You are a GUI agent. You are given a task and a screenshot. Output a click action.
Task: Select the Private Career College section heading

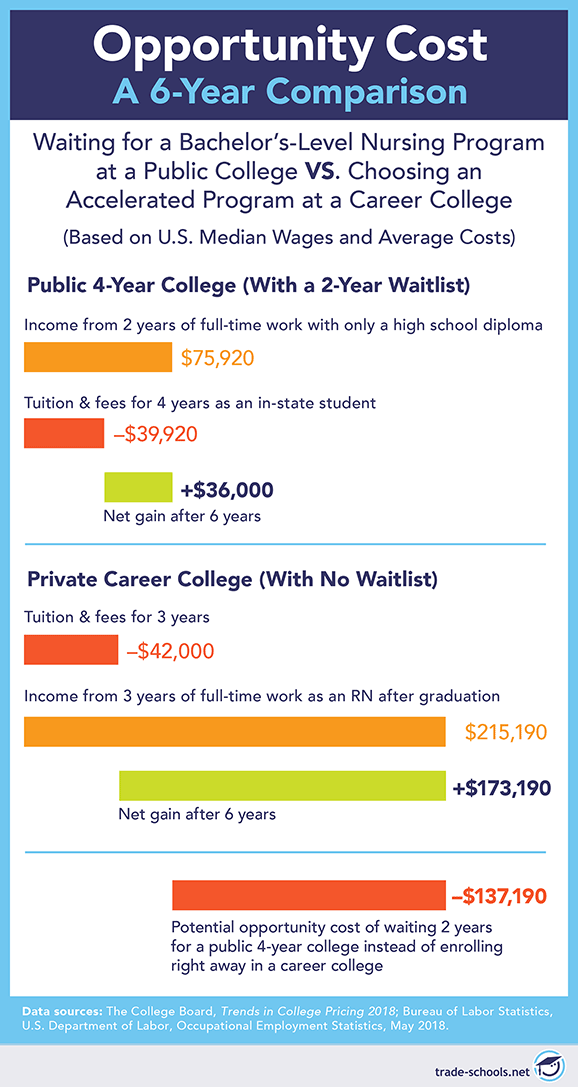pyautogui.click(x=232, y=580)
